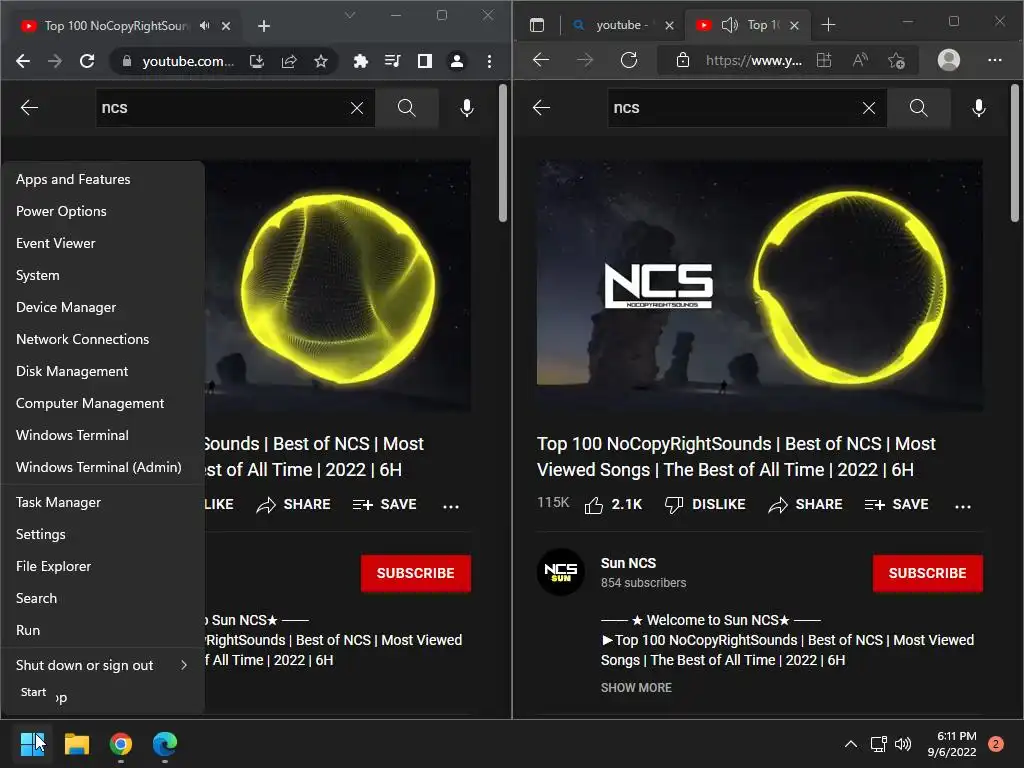Share this page icon in Chrome
Image resolution: width=1024 pixels, height=768 pixels.
[289, 61]
